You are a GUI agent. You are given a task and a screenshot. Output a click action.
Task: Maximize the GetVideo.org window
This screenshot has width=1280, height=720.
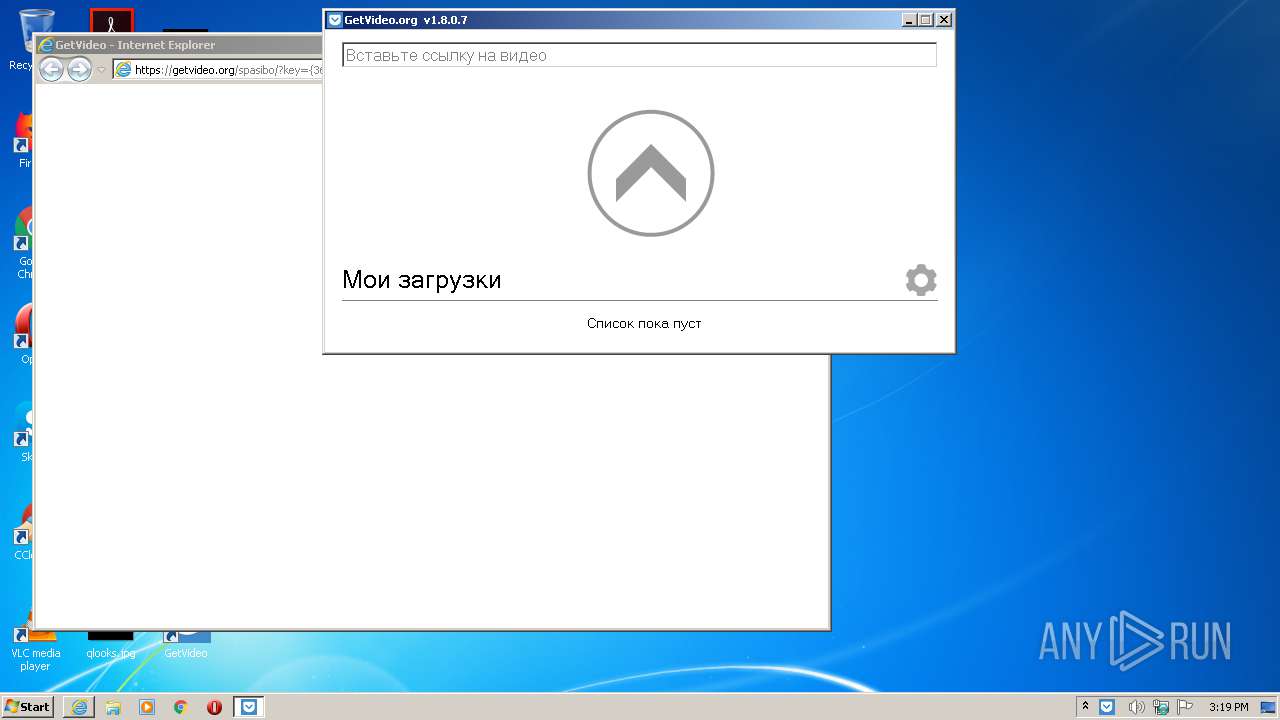click(925, 20)
